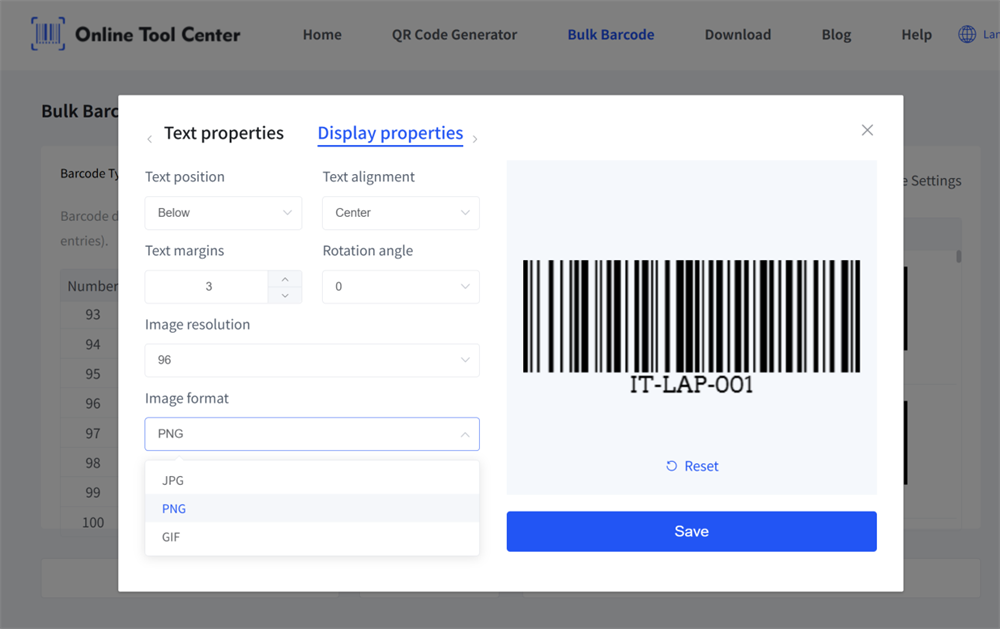Open the Text alignment dropdown
Viewport: 1000px width, 629px height.
click(x=400, y=213)
